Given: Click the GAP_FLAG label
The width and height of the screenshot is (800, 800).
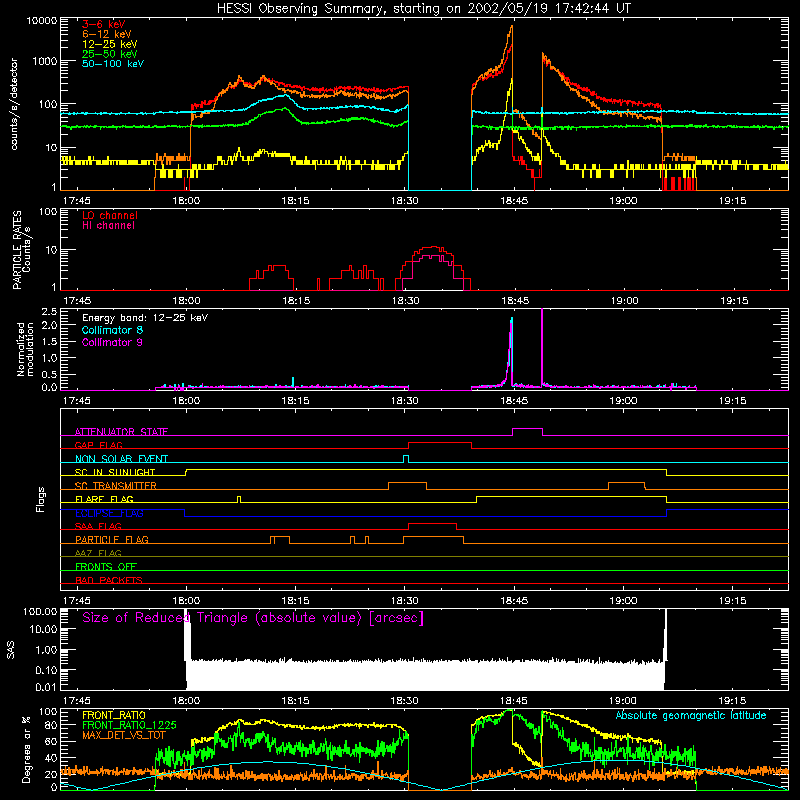Looking at the screenshot, I should click(98, 445).
